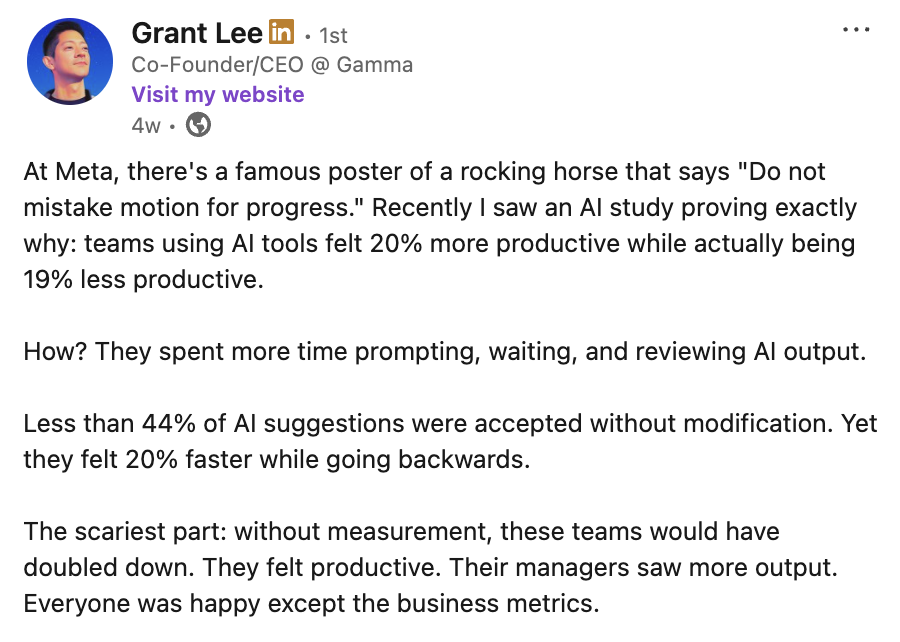This screenshot has width=900, height=642.
Task: Click the Co-Founder/CEO @ Gamma headline
Action: 272,65
